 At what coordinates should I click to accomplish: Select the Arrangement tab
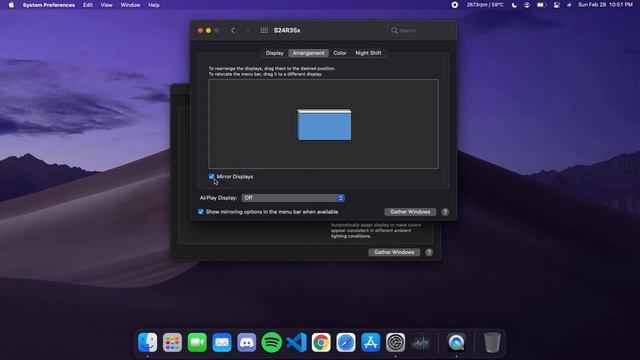pyautogui.click(x=308, y=53)
